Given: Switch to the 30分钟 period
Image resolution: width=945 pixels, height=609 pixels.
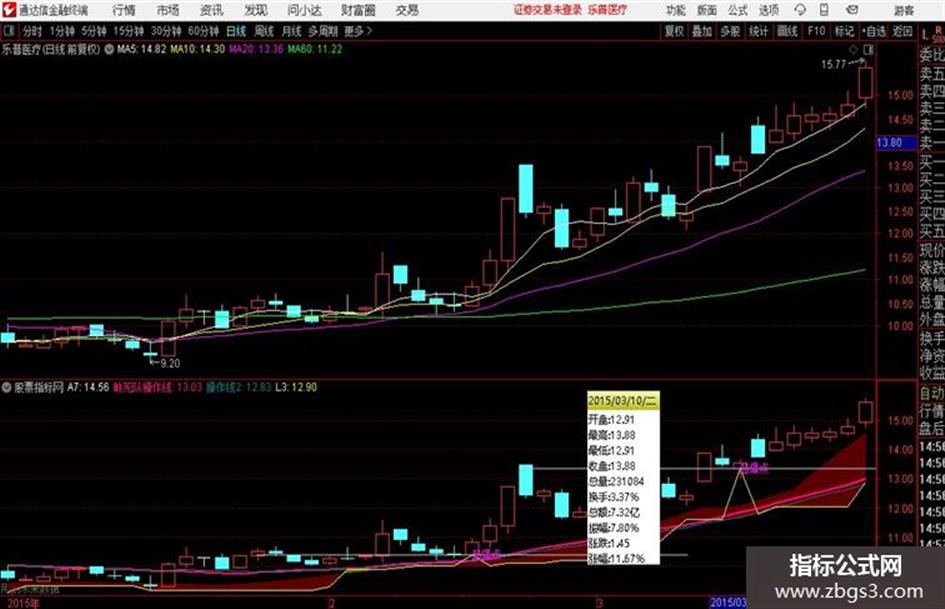Looking at the screenshot, I should click(166, 31).
